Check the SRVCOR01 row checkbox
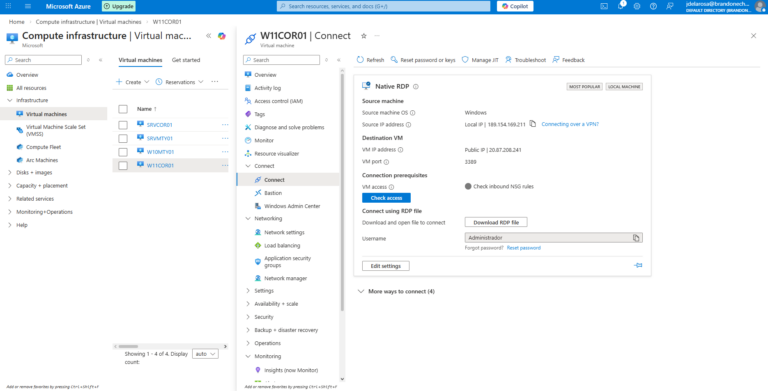This screenshot has height=391, width=768. tap(123, 125)
